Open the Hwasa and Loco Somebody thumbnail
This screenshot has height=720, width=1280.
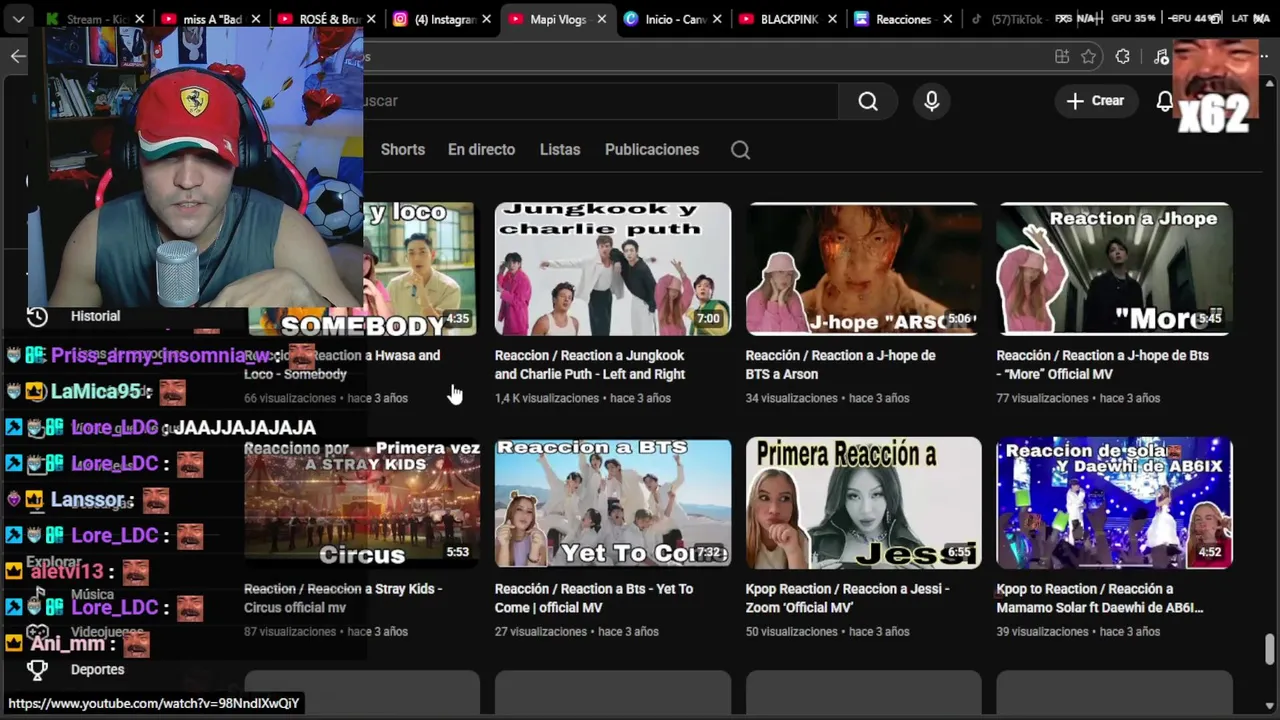420,269
